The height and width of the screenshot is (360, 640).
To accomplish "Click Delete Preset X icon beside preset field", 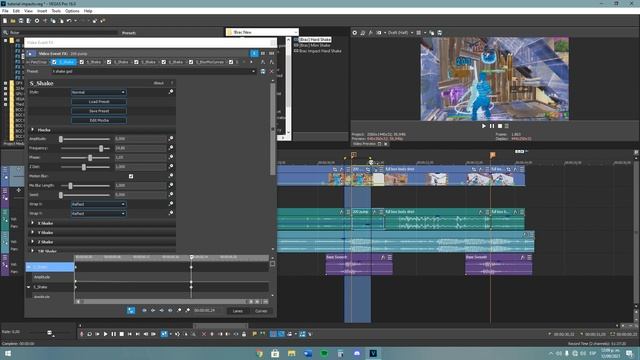I will [271, 71].
